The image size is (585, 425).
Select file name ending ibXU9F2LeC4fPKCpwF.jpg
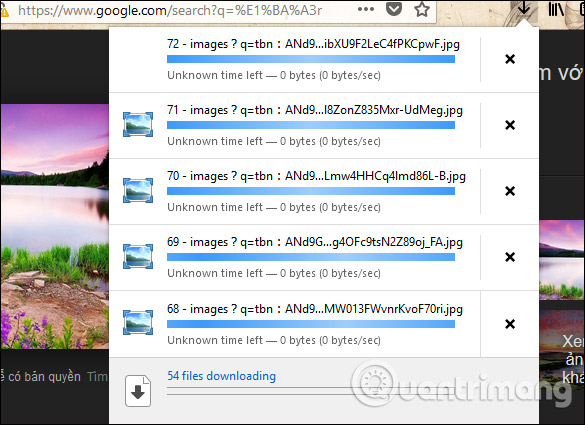click(x=313, y=44)
